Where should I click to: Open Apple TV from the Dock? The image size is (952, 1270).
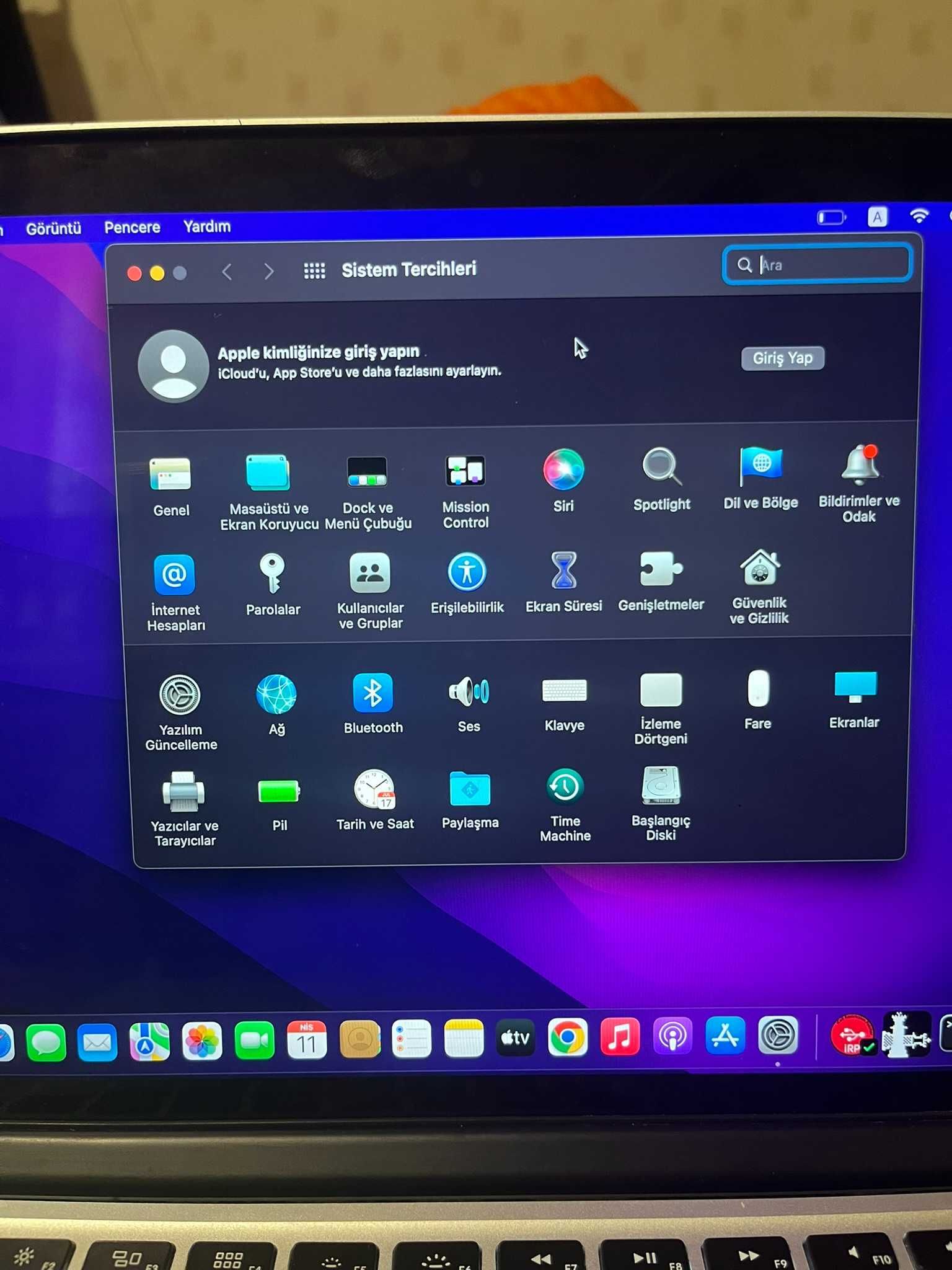516,1037
